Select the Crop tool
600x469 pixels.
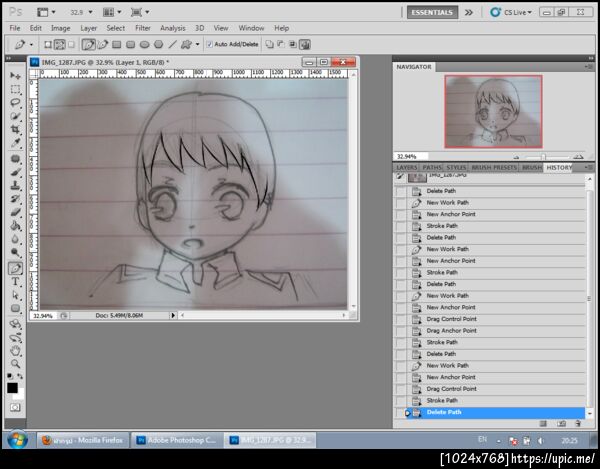15,129
